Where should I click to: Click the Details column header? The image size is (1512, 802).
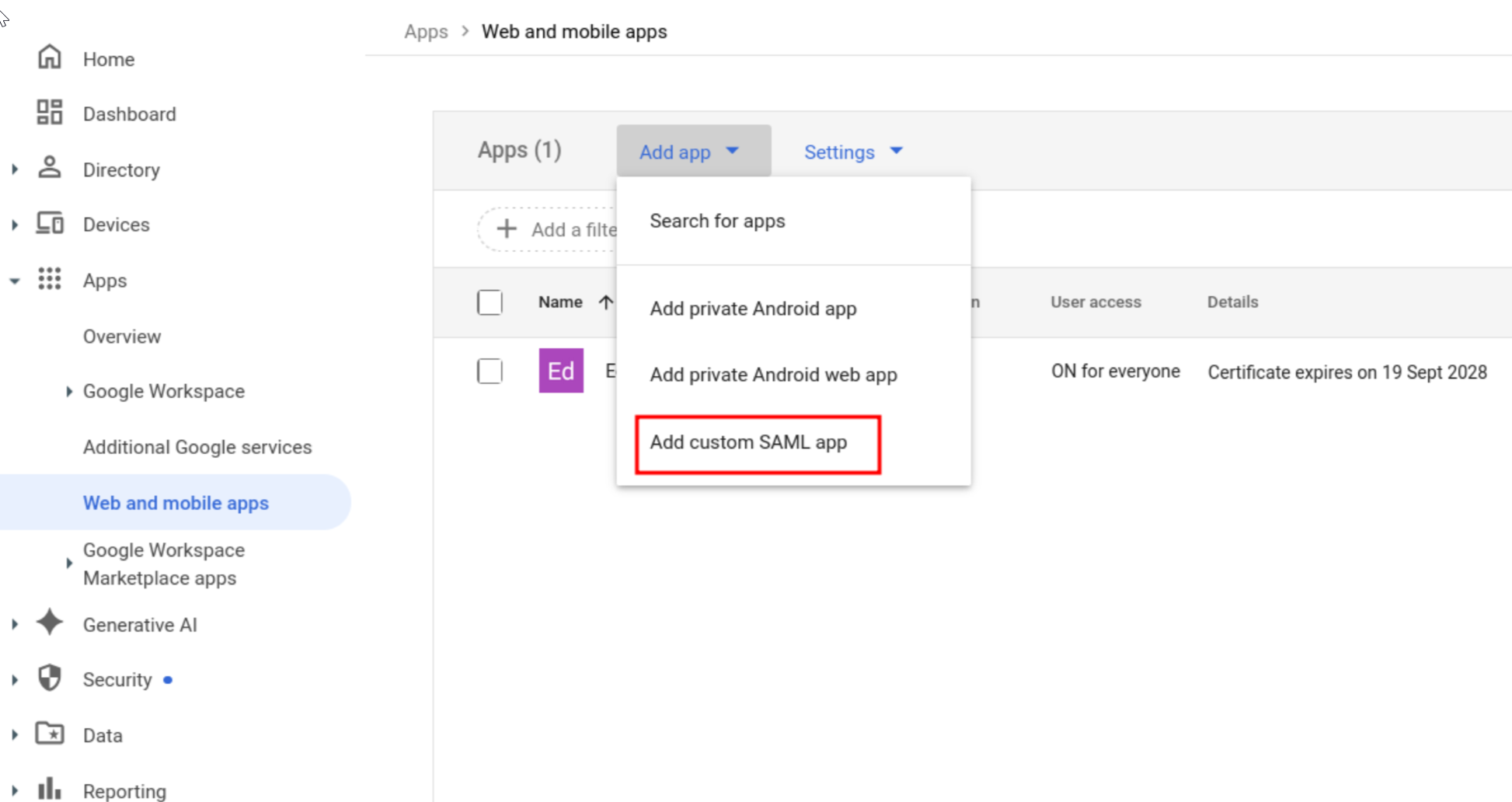[x=1232, y=302]
